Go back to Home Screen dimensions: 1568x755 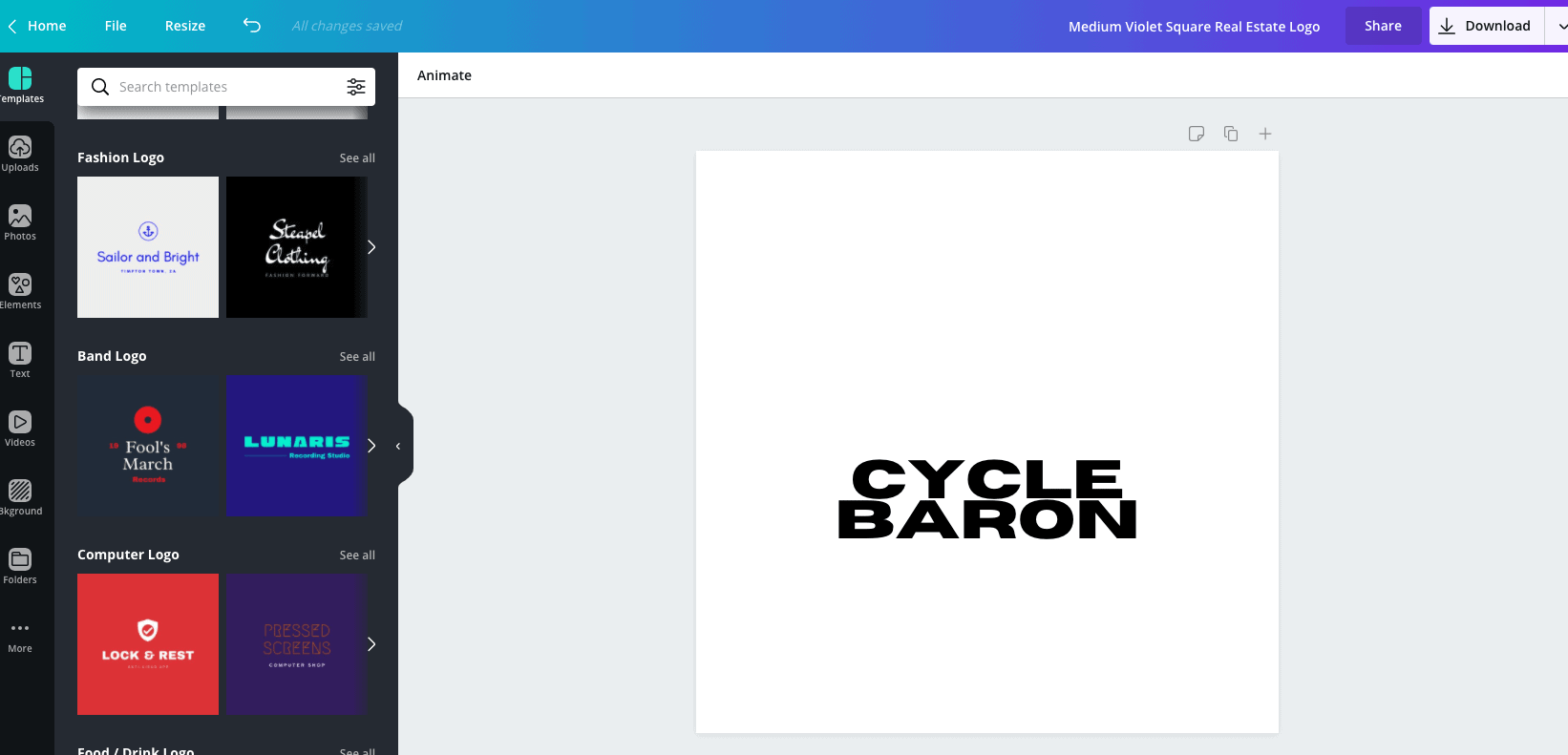[x=38, y=26]
